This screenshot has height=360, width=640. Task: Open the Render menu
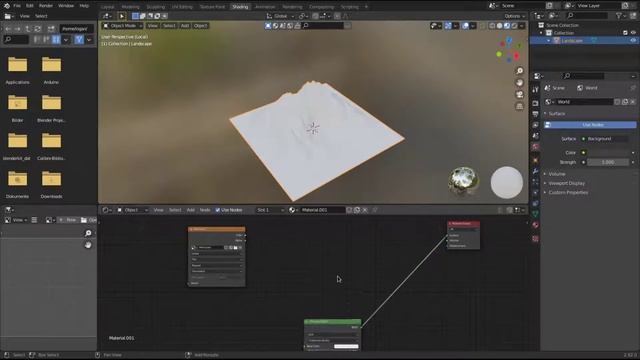46,6
